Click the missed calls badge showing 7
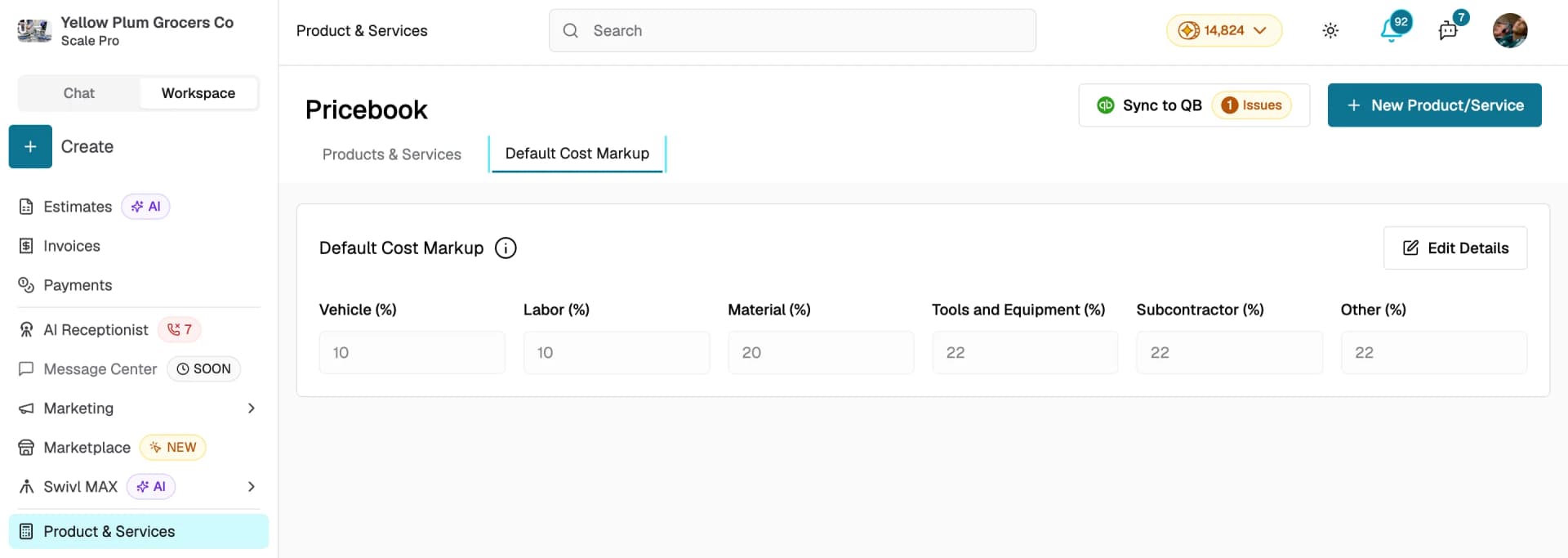 [x=180, y=329]
